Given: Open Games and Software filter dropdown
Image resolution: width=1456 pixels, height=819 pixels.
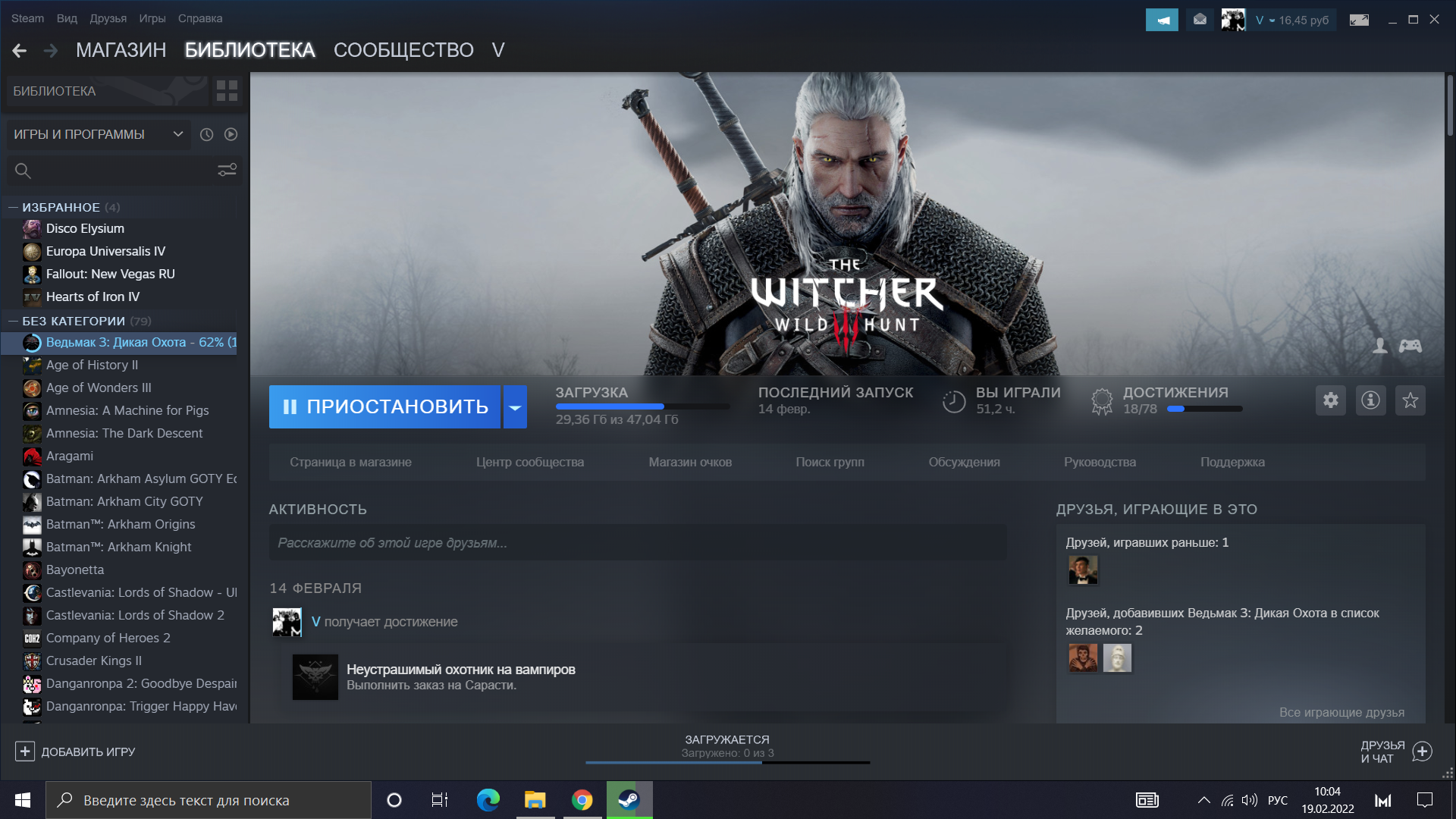Looking at the screenshot, I should [99, 134].
